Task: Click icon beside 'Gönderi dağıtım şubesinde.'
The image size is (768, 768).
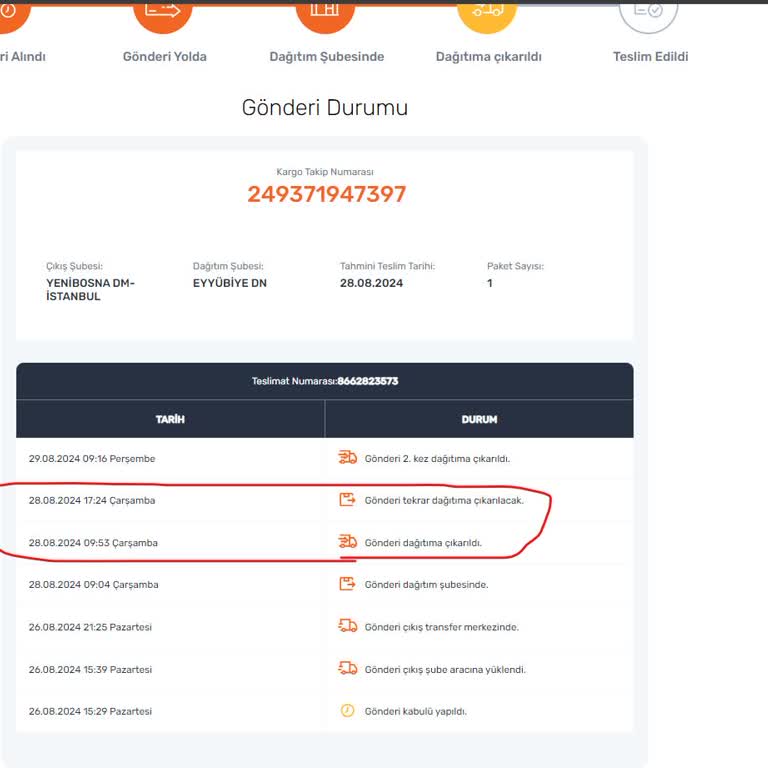Action: coord(347,584)
